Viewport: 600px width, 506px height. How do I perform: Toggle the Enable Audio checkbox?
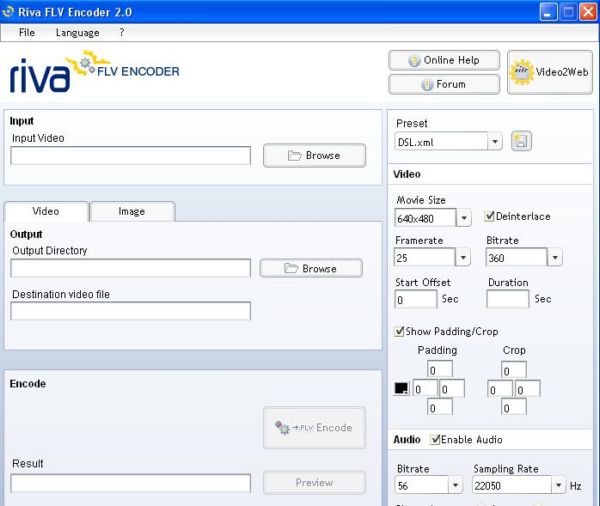click(435, 439)
